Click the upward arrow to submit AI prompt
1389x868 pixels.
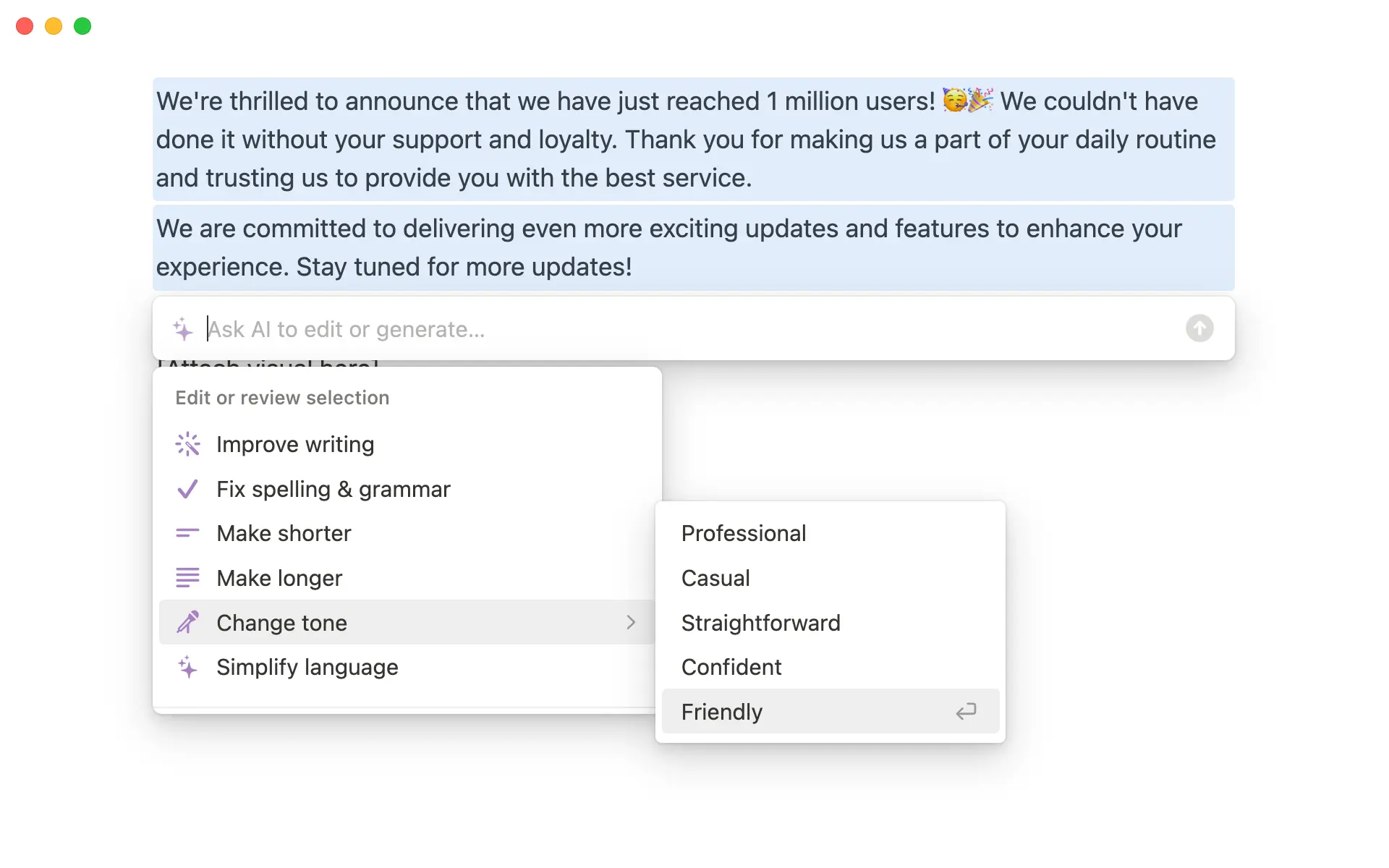(1199, 328)
